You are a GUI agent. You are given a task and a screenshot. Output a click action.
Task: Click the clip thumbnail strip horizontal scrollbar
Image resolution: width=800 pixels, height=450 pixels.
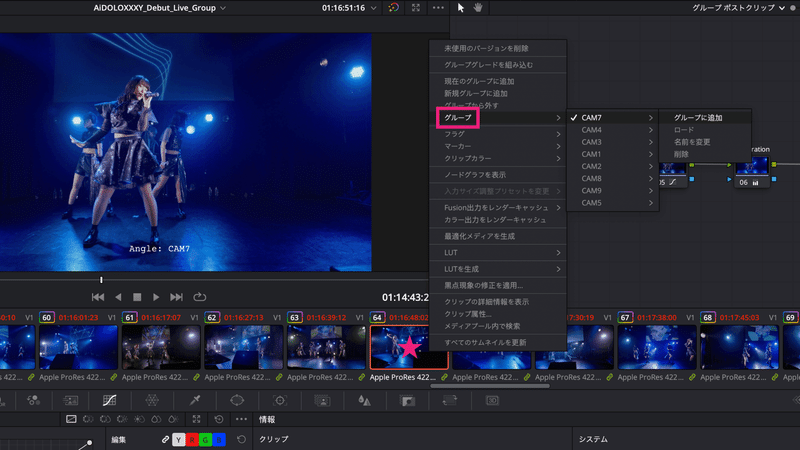490,386
